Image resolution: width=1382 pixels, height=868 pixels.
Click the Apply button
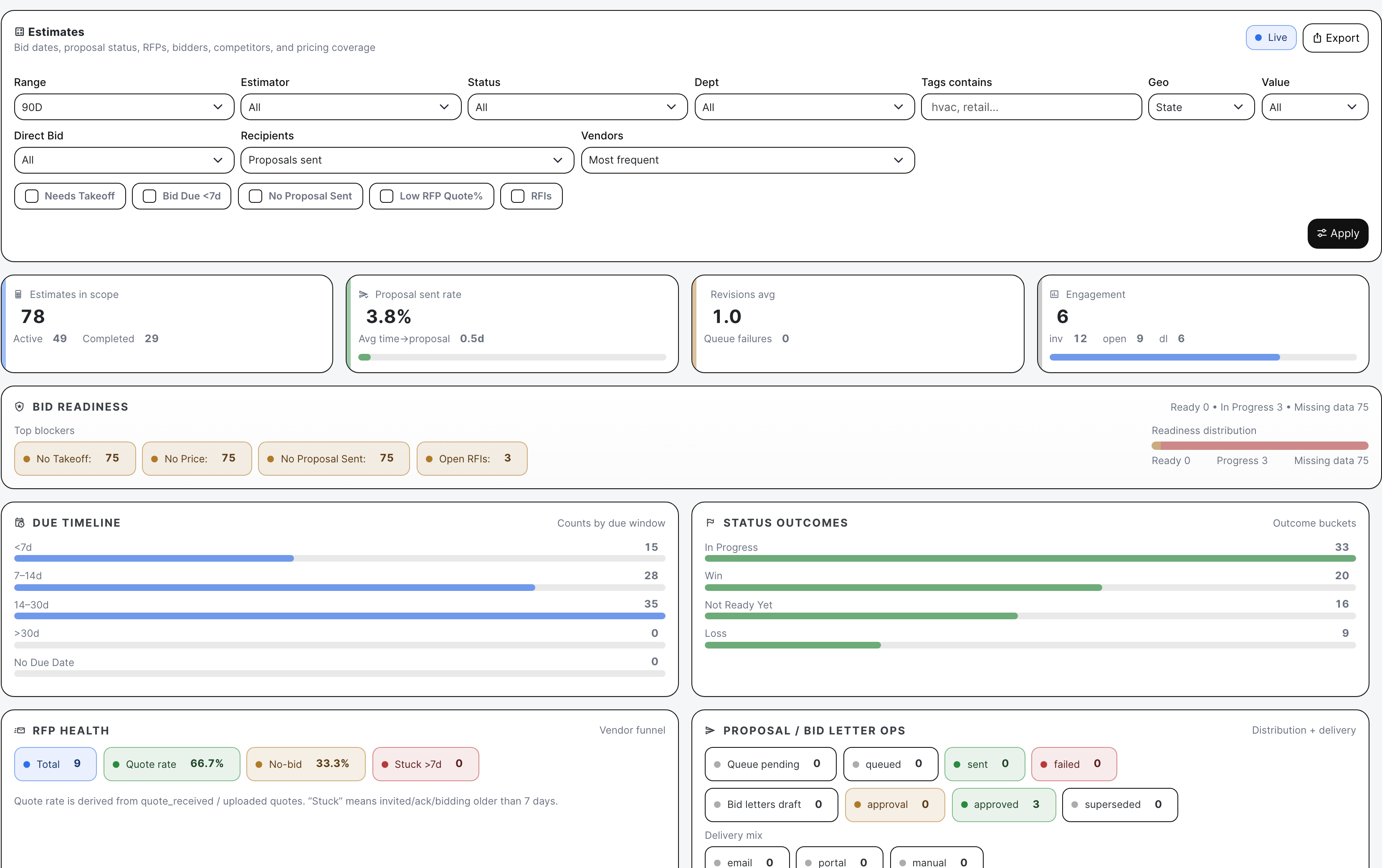[x=1338, y=234]
